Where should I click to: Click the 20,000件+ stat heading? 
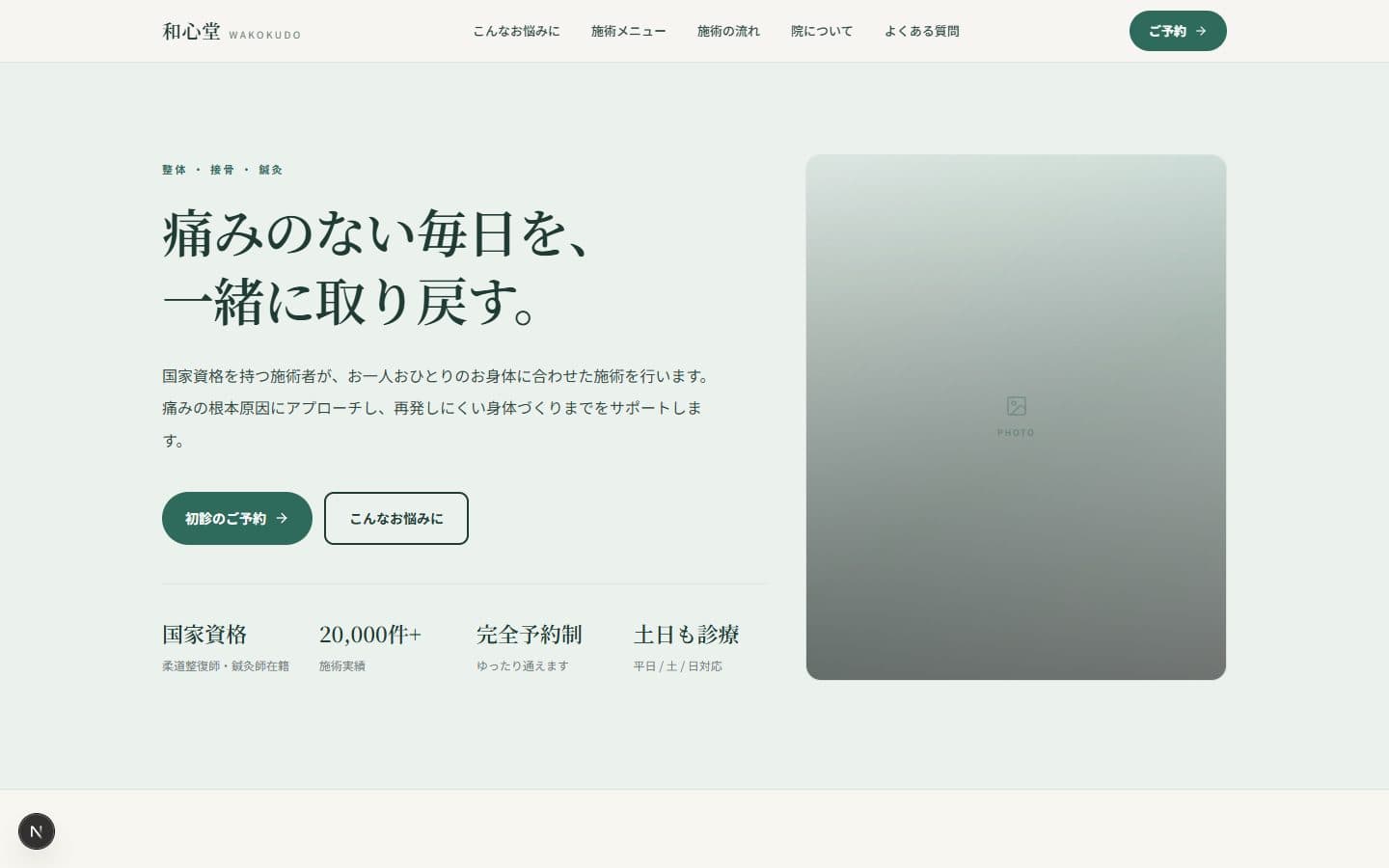click(370, 635)
